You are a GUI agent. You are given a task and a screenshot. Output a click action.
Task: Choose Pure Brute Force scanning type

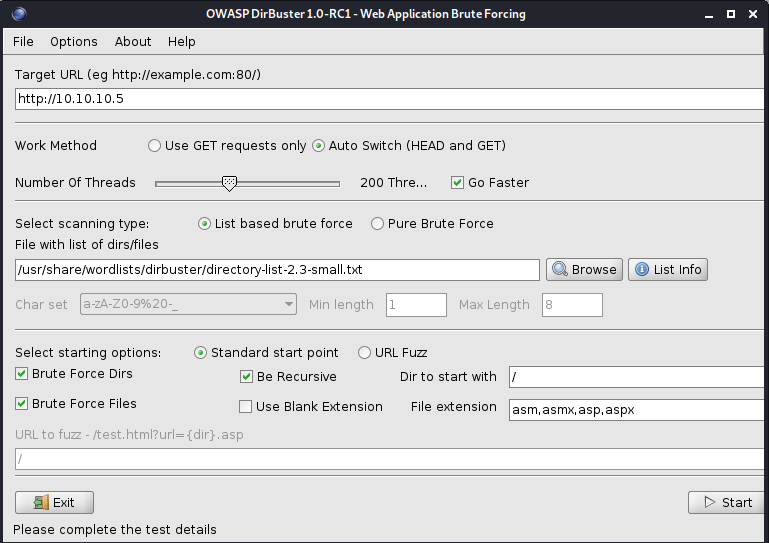click(x=377, y=224)
